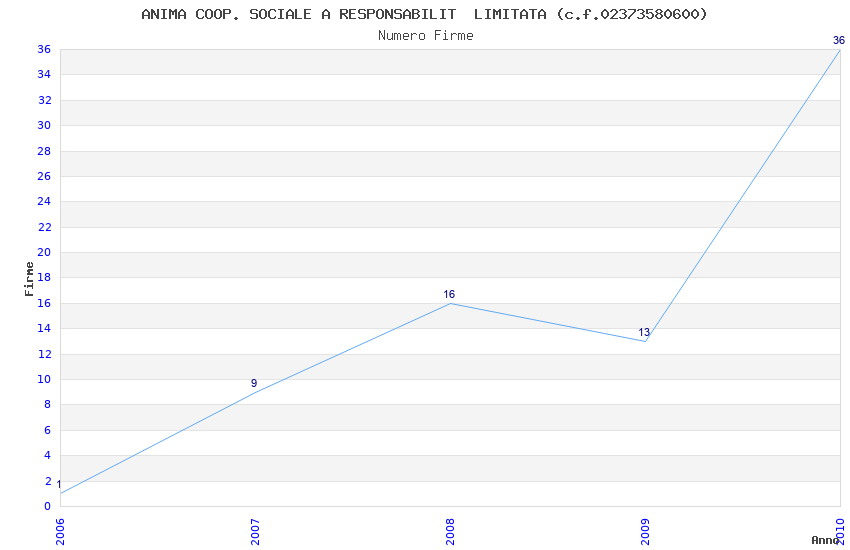Select the 'Numero Firme' subtitle

point(426,36)
